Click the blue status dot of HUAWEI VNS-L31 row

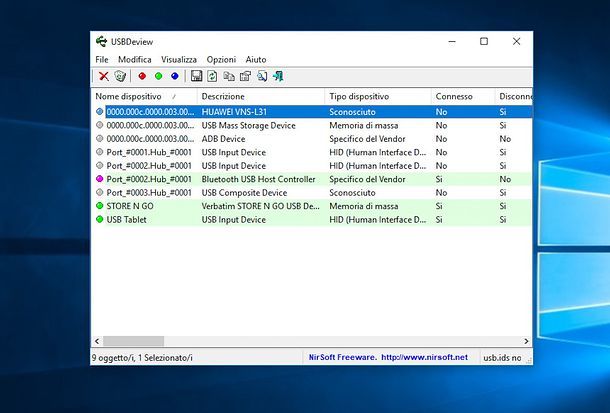point(100,112)
